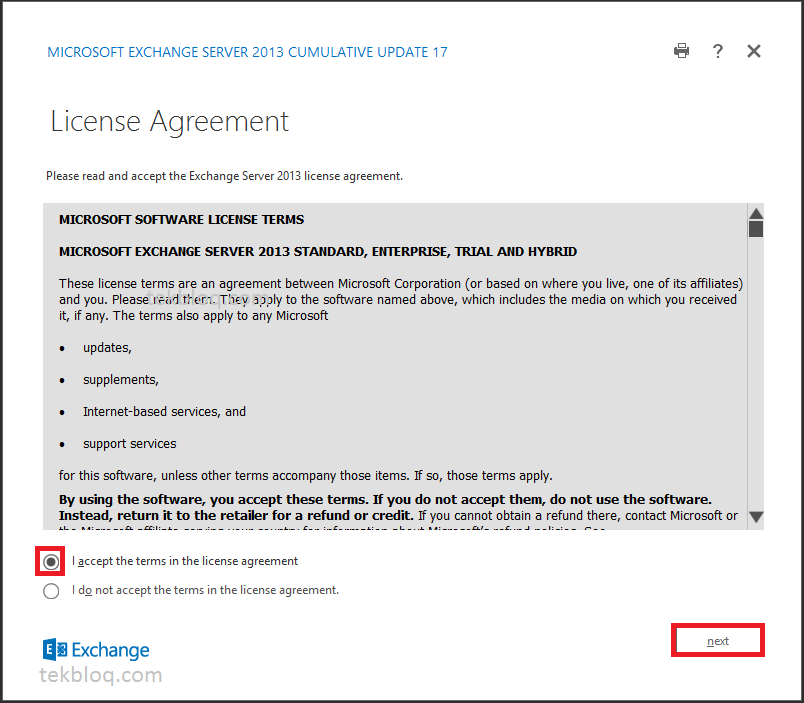Image resolution: width=804 pixels, height=703 pixels.
Task: Click the 'support services' bullet text
Action: [130, 444]
